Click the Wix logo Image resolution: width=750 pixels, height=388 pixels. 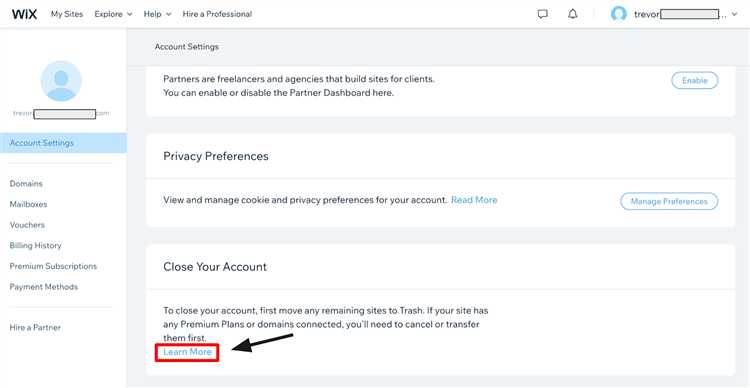tap(24, 14)
